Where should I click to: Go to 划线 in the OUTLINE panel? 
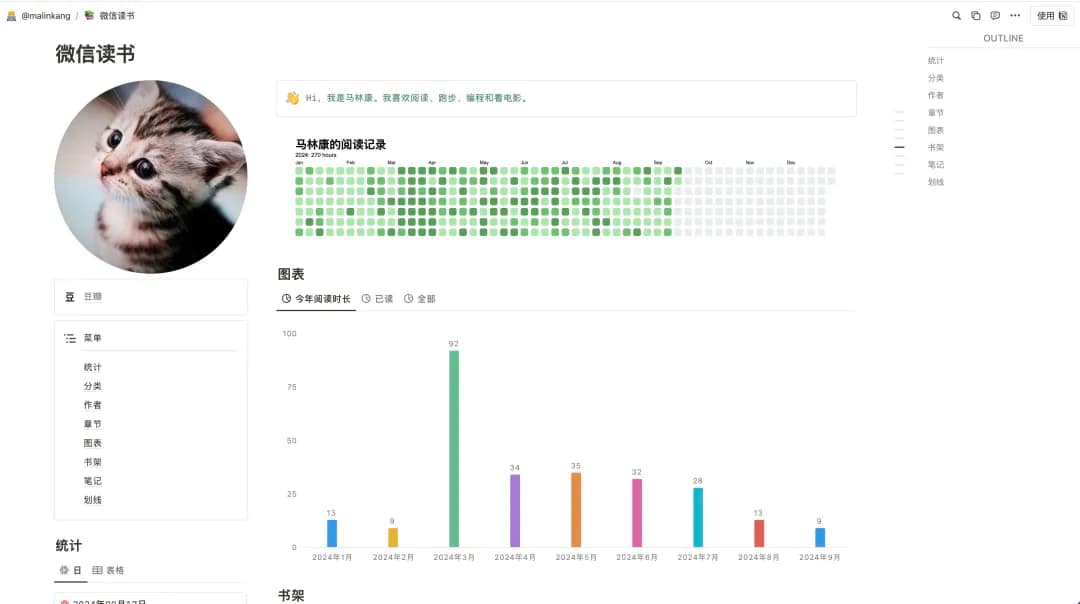pyautogui.click(x=936, y=182)
